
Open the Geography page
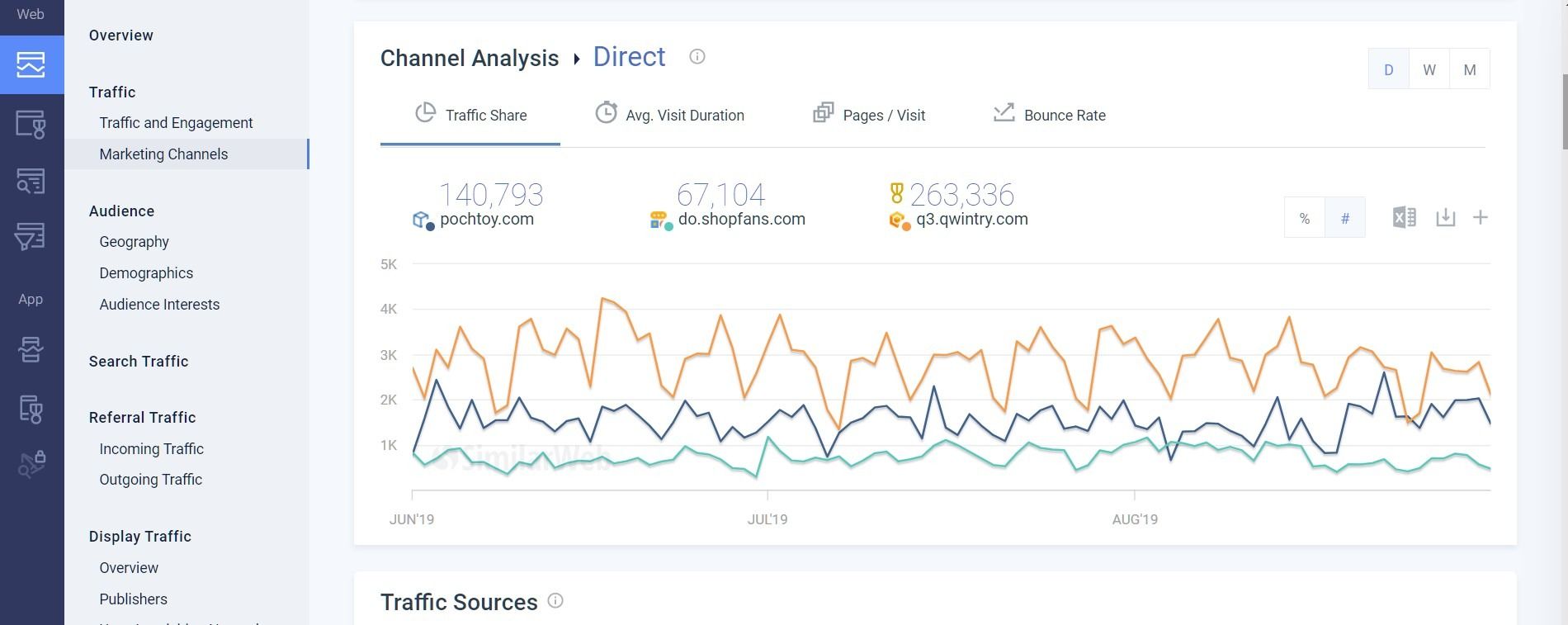(134, 242)
